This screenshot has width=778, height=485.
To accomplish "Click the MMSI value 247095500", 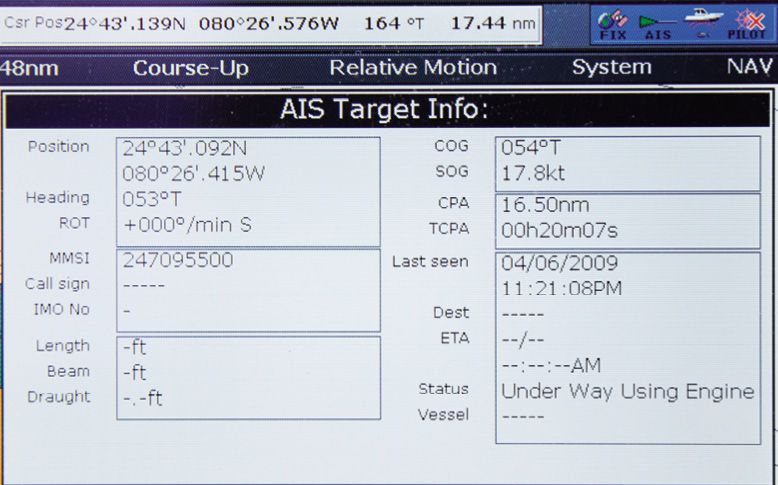I will [178, 260].
